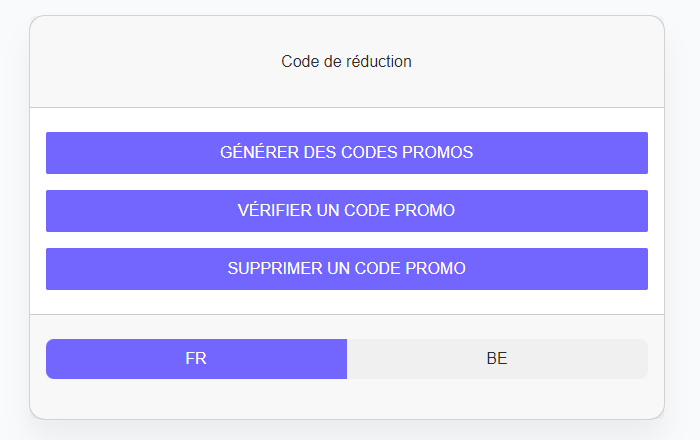Choose Belgium in the country selector
Viewport: 700px width, 440px height.
click(x=497, y=359)
